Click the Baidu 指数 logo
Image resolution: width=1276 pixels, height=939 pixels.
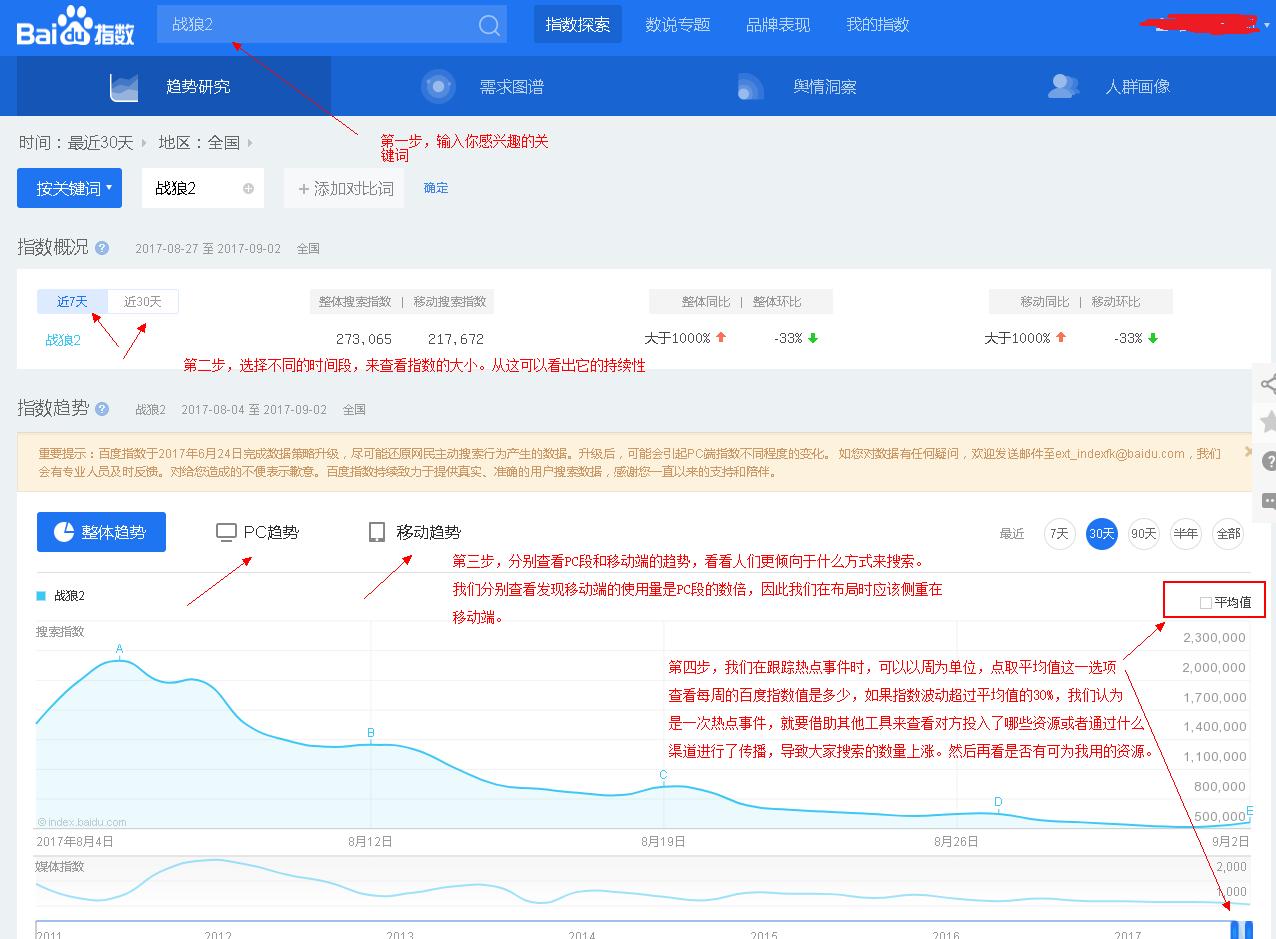click(75, 25)
